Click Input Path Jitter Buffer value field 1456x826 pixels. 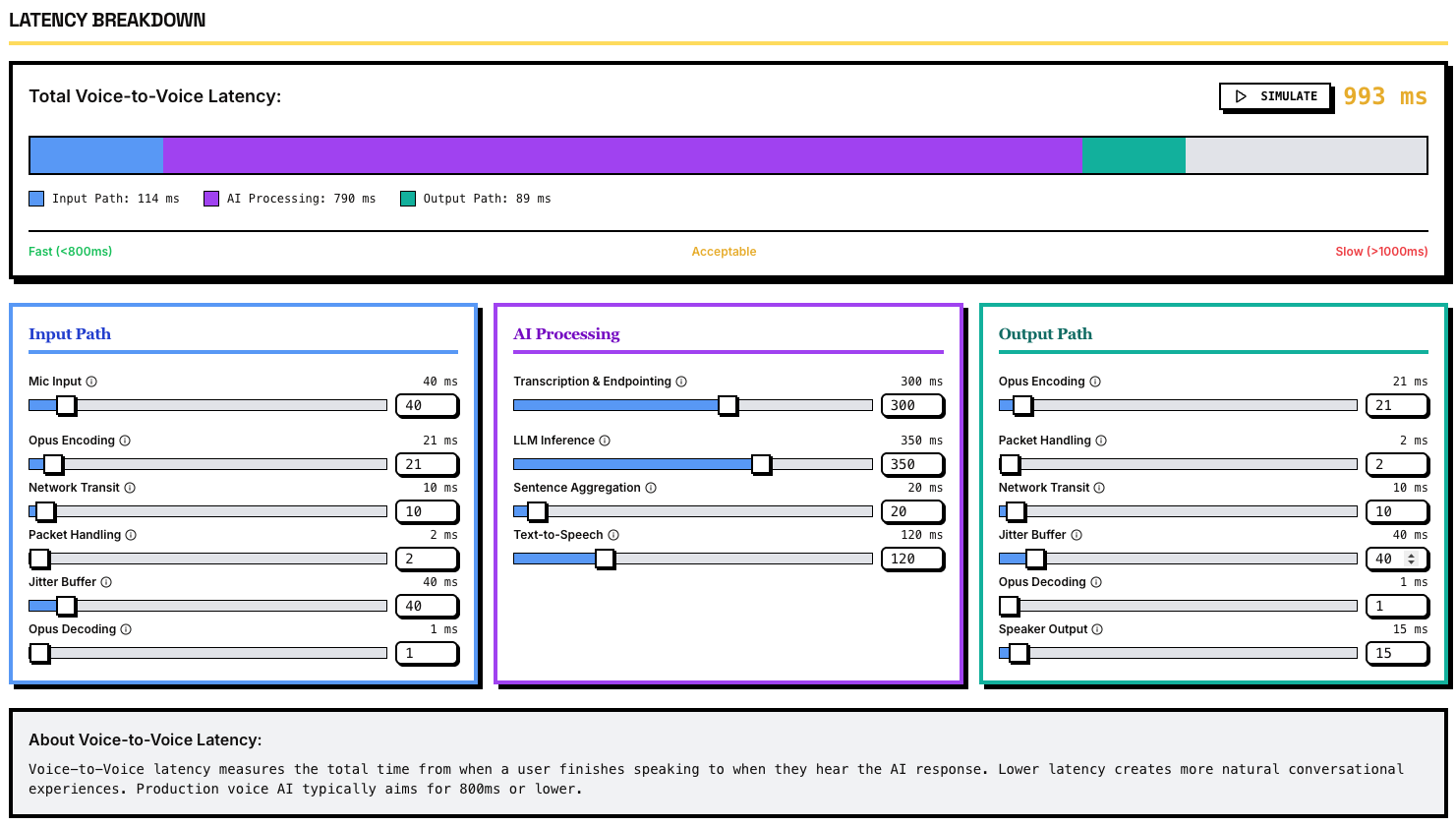427,606
